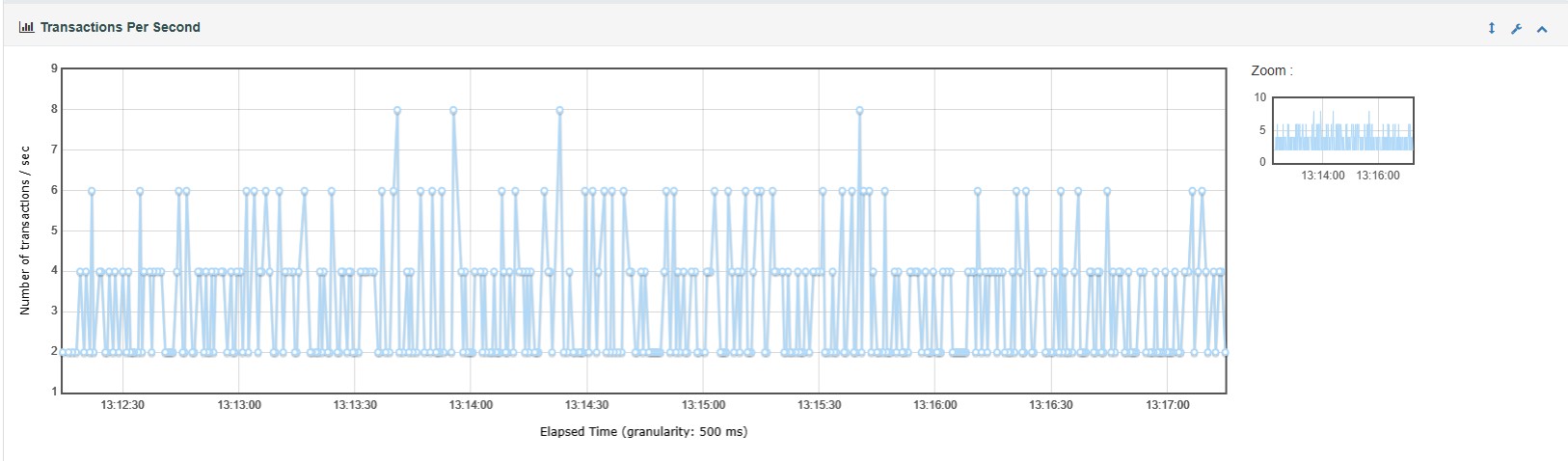Click inside the Zoom overview mini chart
Screen dimensions: 1568x461
1342,130
